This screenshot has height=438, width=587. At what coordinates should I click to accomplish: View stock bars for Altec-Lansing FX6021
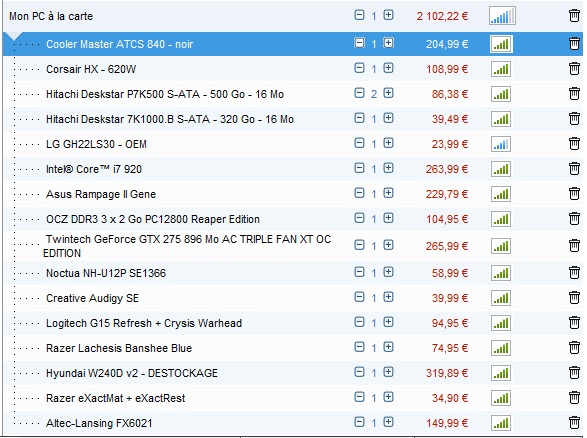pos(501,423)
